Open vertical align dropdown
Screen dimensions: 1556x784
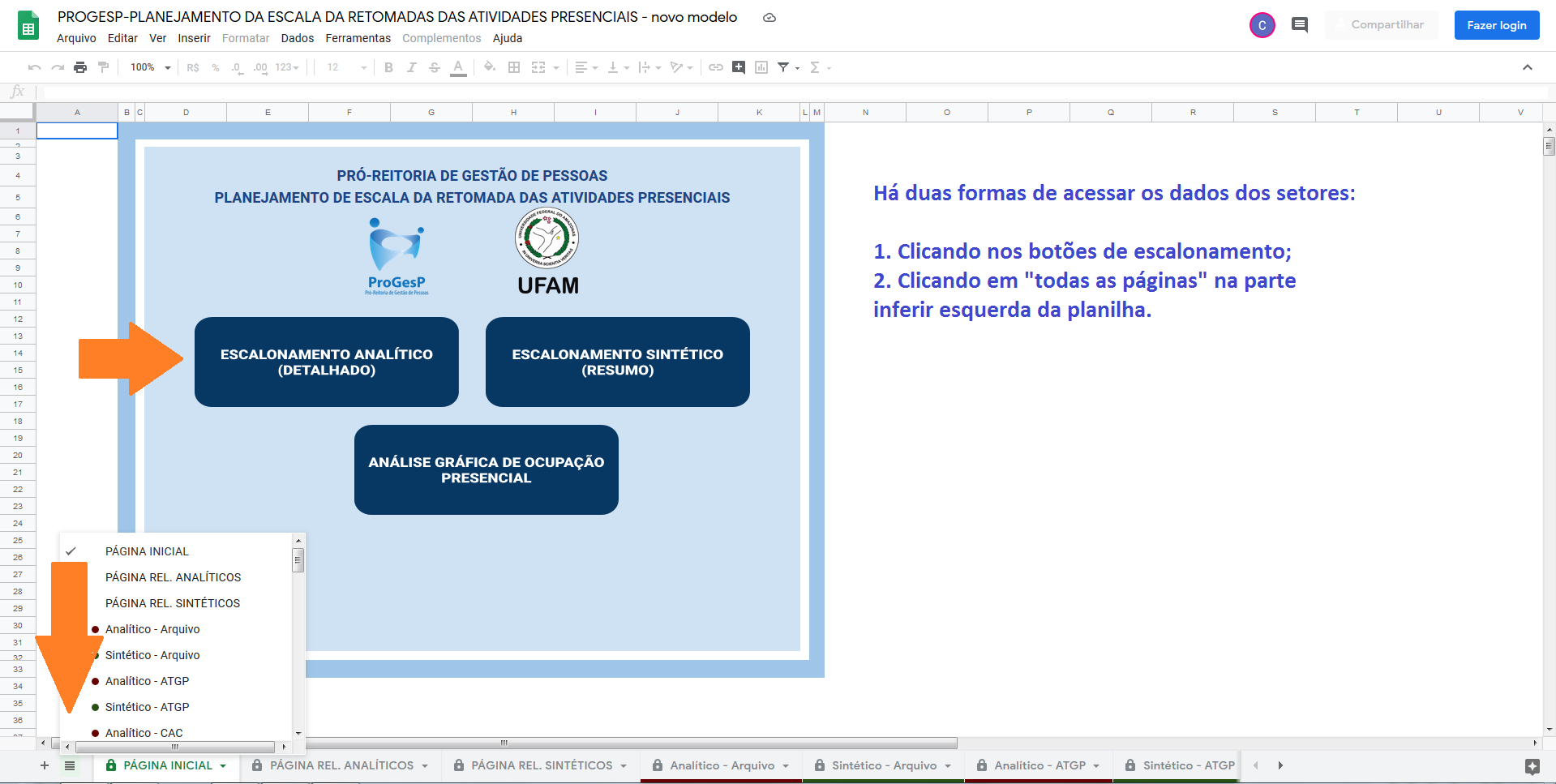coord(619,67)
